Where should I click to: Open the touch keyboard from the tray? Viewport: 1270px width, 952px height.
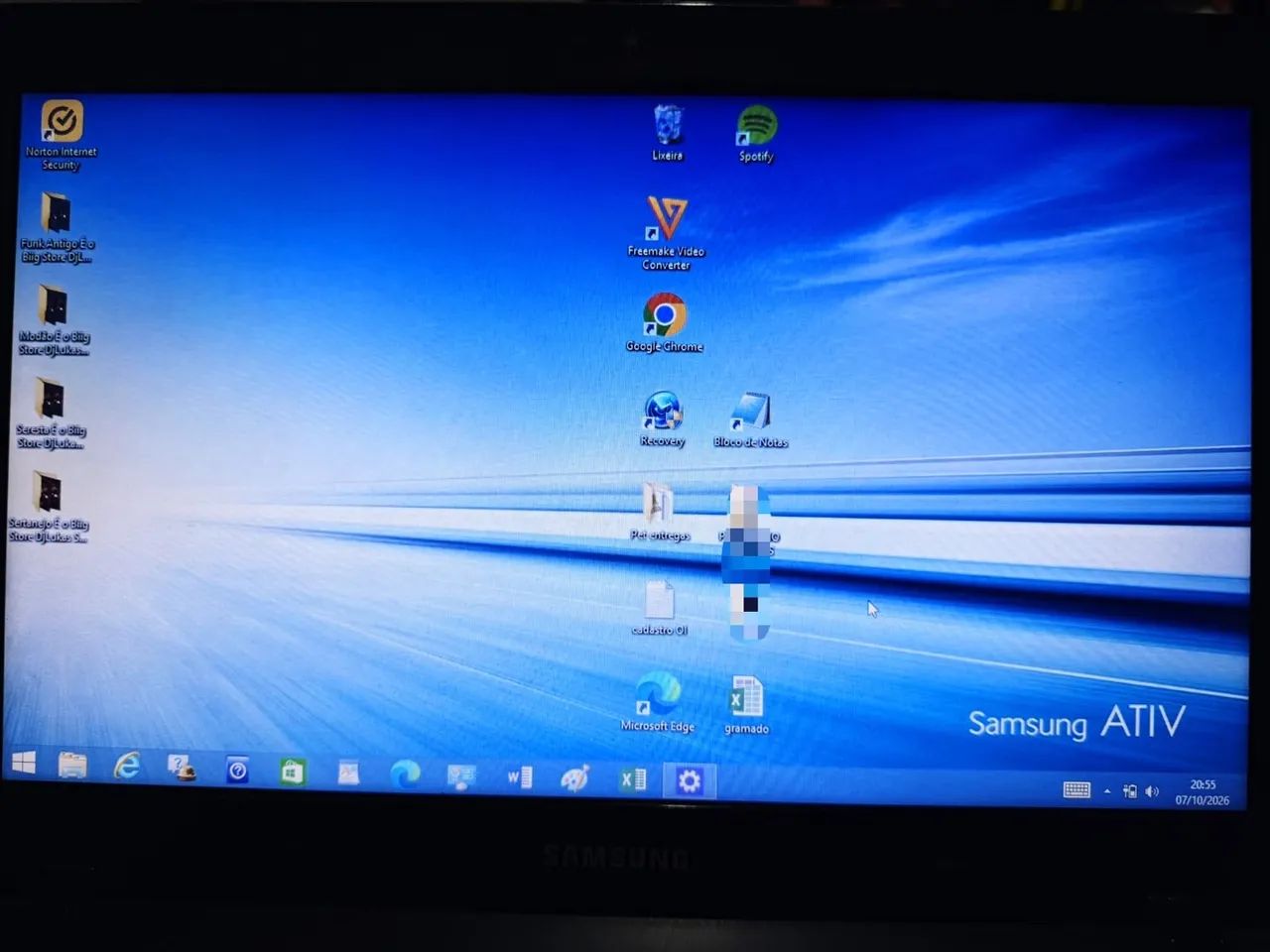pos(1077,789)
